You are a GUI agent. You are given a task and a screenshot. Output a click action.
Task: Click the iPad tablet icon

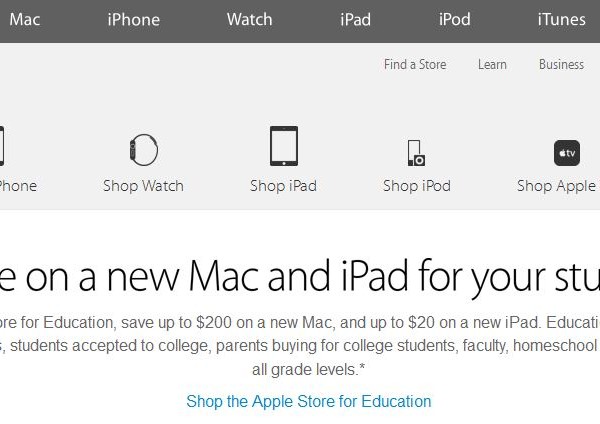284,146
